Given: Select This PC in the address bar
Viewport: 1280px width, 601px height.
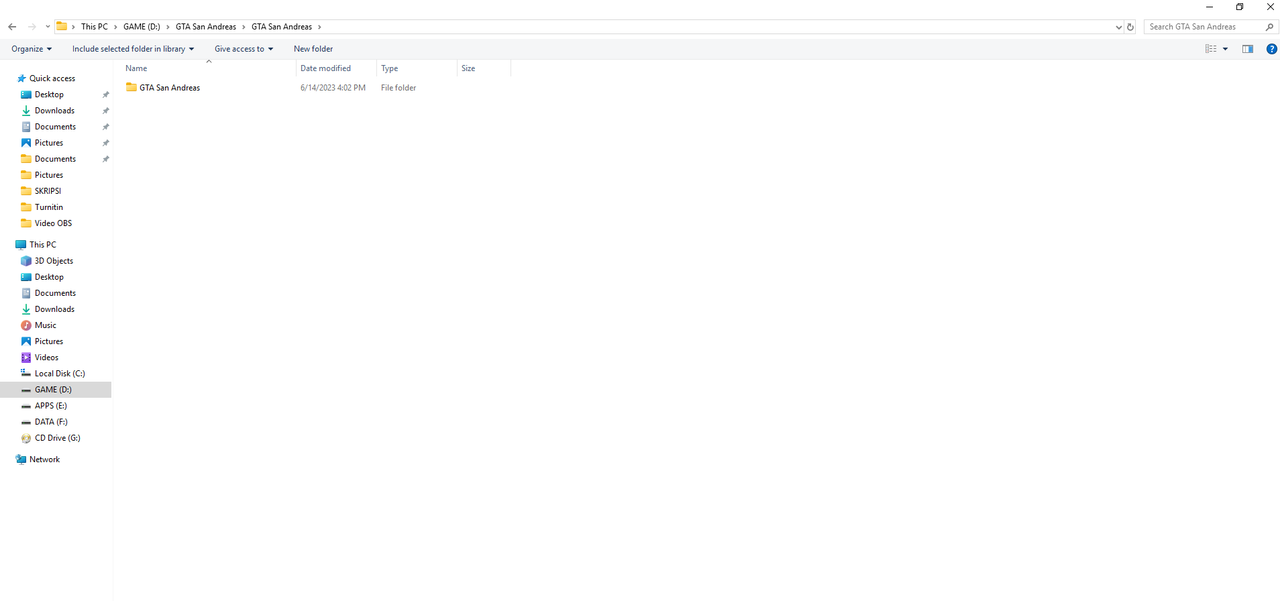Looking at the screenshot, I should coord(94,27).
